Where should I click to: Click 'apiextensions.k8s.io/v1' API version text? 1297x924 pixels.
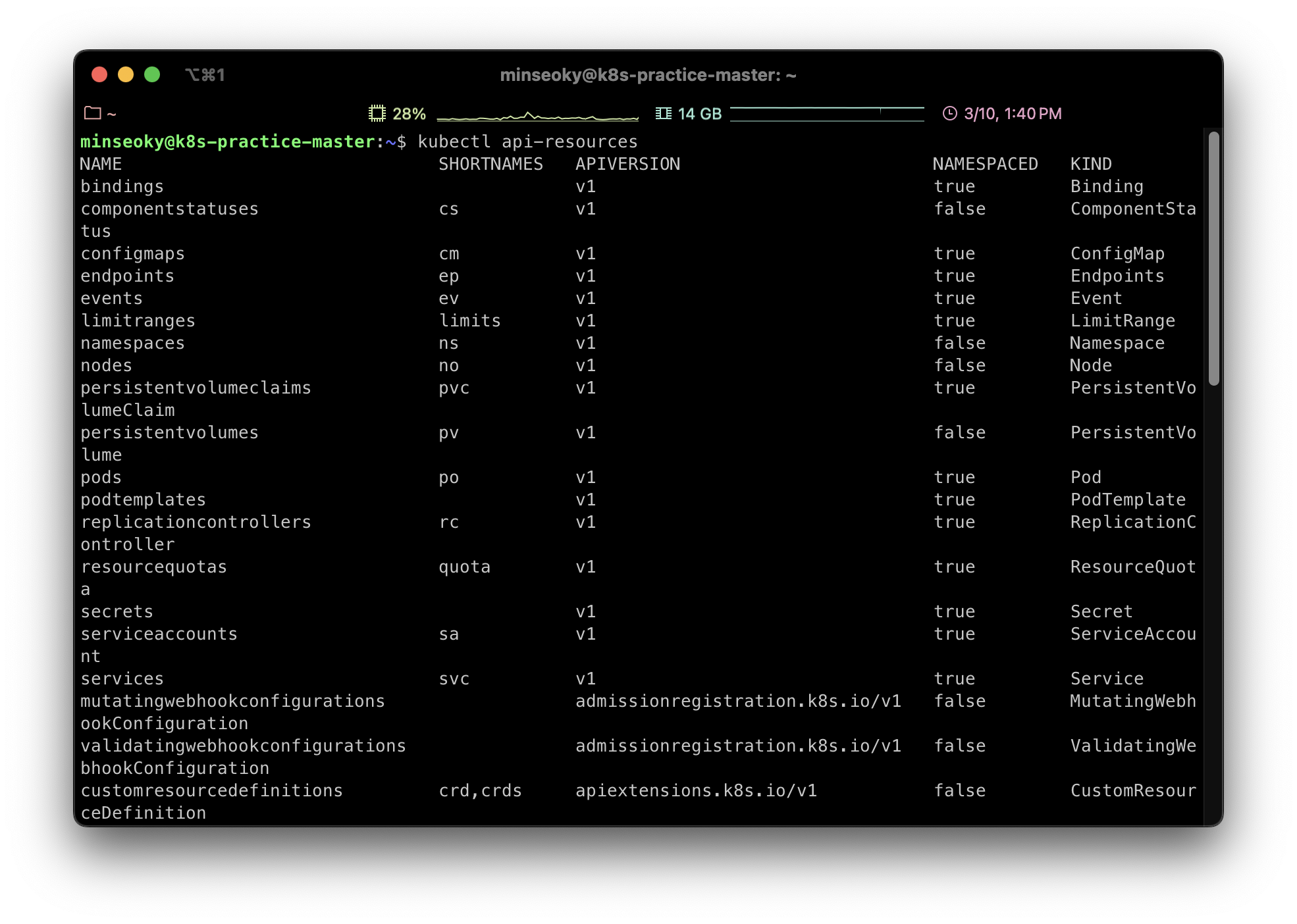(x=696, y=790)
